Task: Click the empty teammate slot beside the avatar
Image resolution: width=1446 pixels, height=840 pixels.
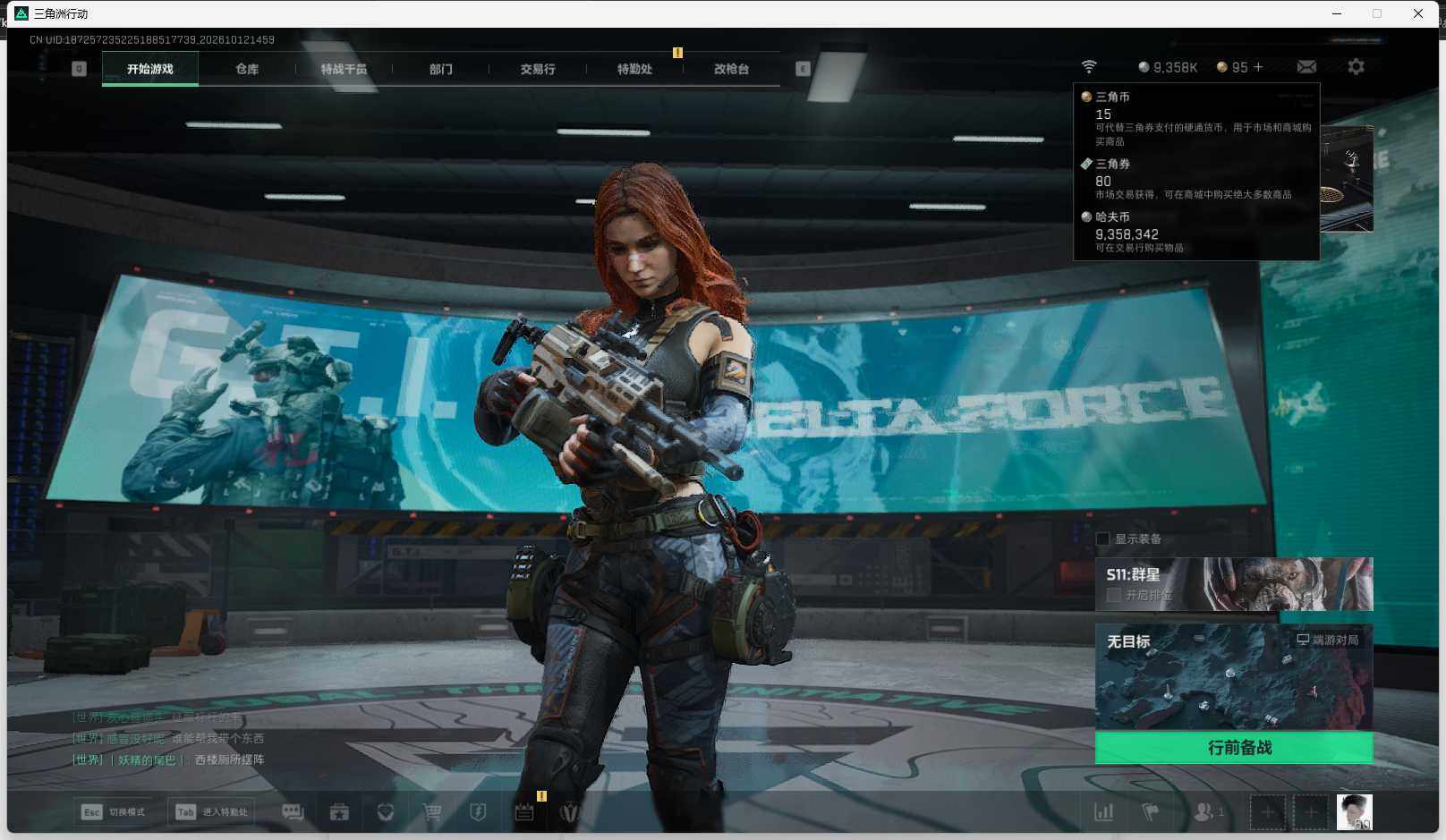Action: point(1311,812)
